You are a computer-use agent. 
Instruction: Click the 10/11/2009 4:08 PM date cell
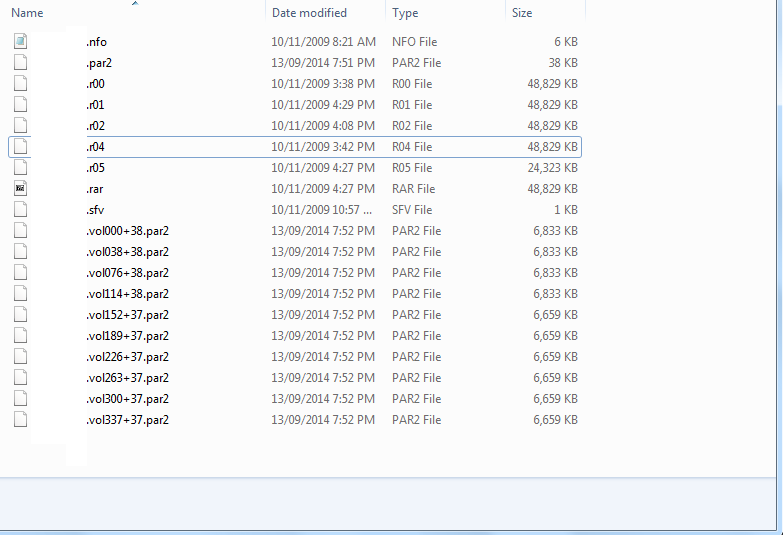coord(323,126)
